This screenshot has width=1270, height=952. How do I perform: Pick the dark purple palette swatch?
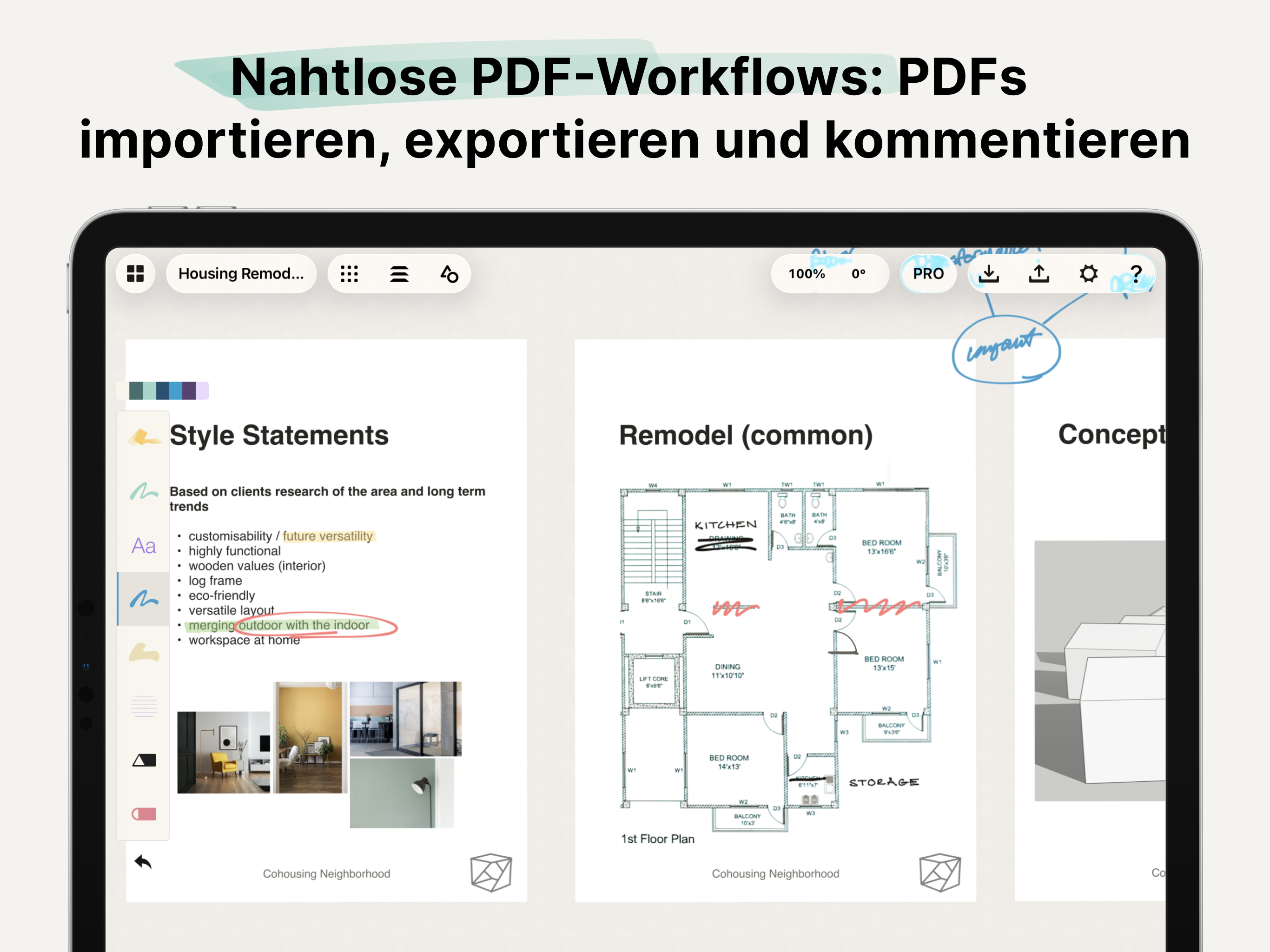coord(189,390)
